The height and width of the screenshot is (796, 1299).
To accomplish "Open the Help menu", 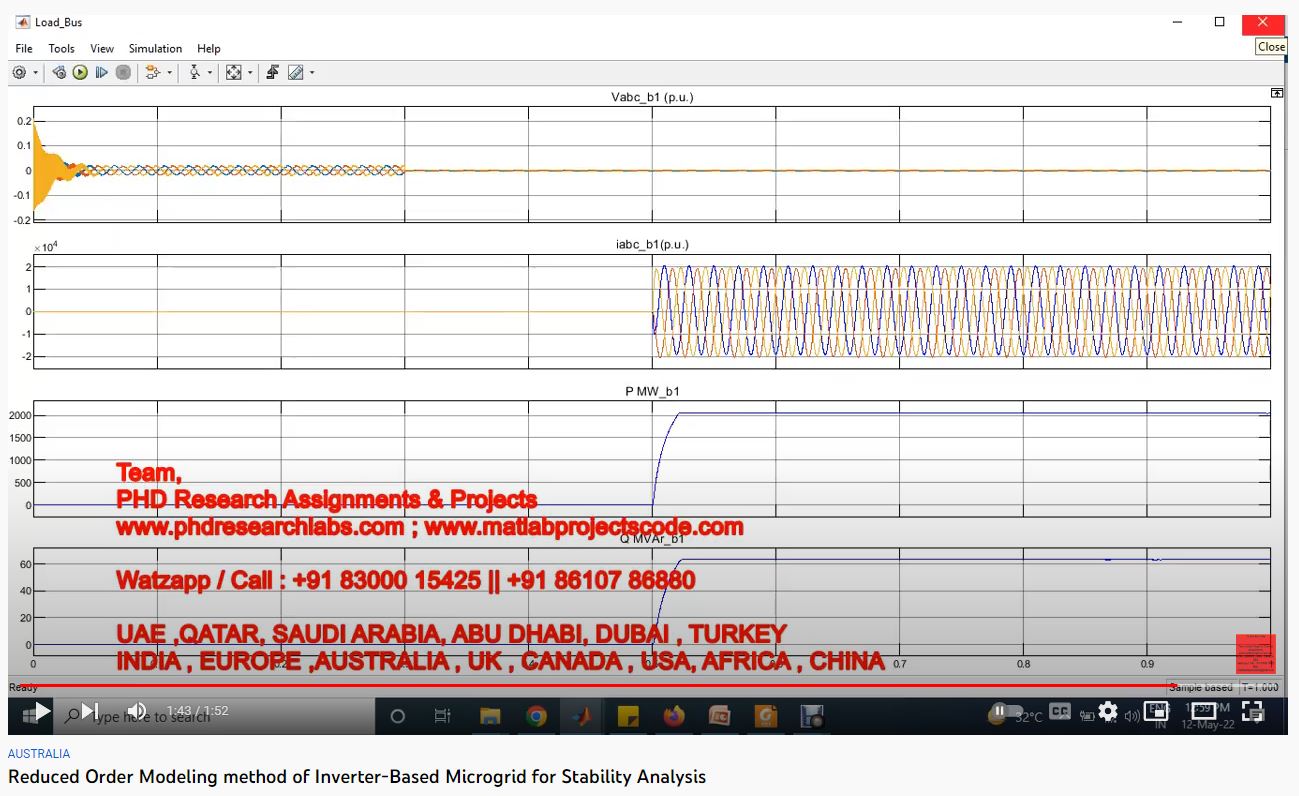I will [209, 48].
